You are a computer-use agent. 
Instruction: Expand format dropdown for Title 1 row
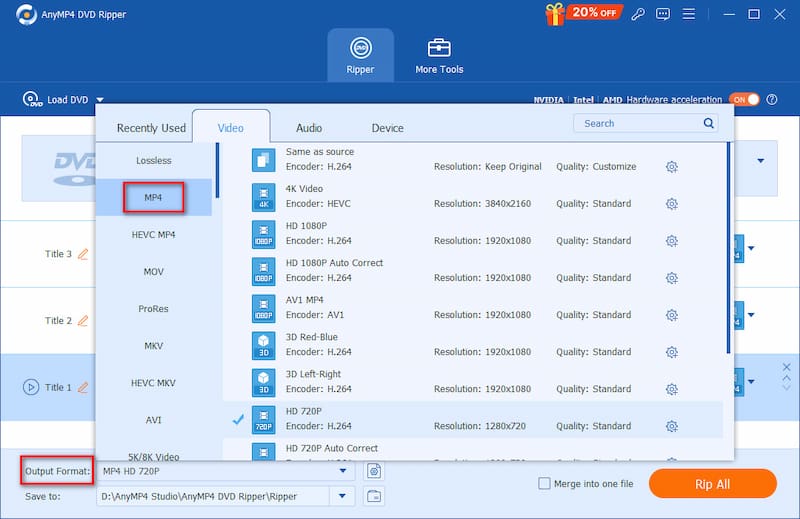(751, 382)
